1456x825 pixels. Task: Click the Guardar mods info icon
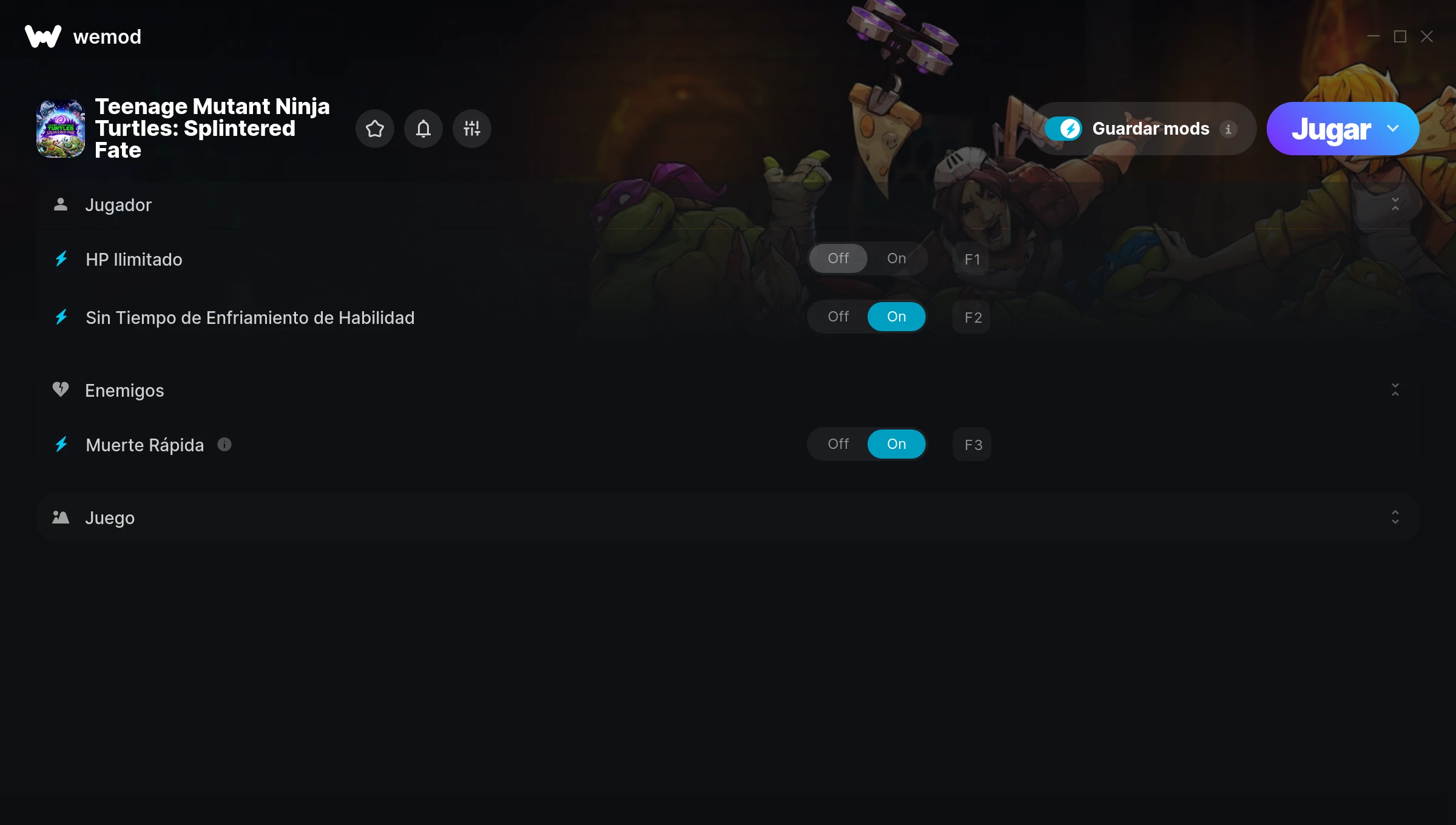(x=1228, y=129)
